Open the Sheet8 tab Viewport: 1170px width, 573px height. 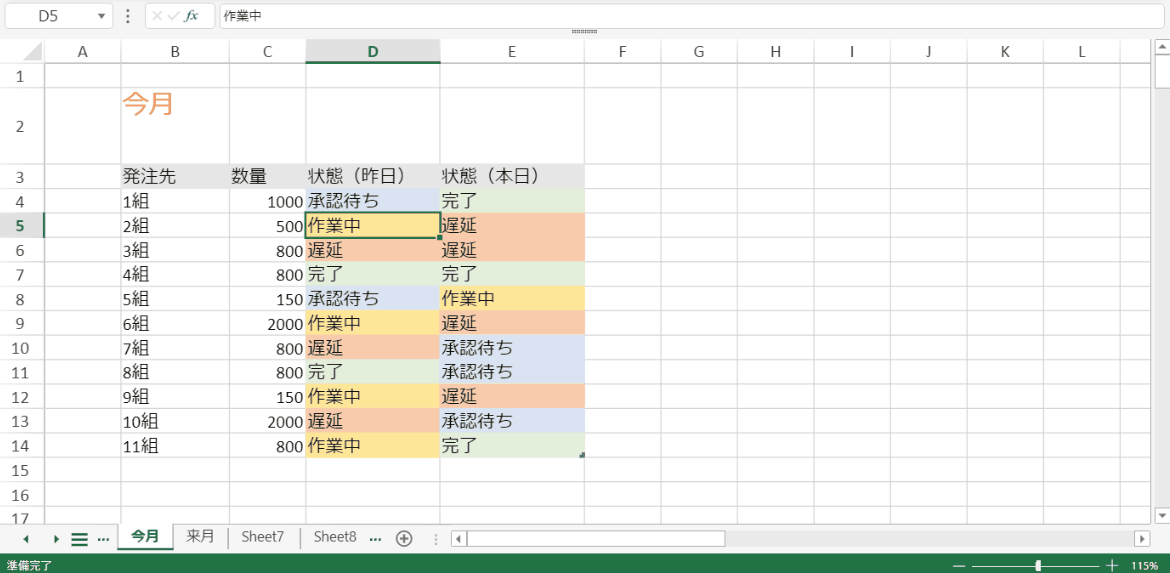tap(335, 537)
